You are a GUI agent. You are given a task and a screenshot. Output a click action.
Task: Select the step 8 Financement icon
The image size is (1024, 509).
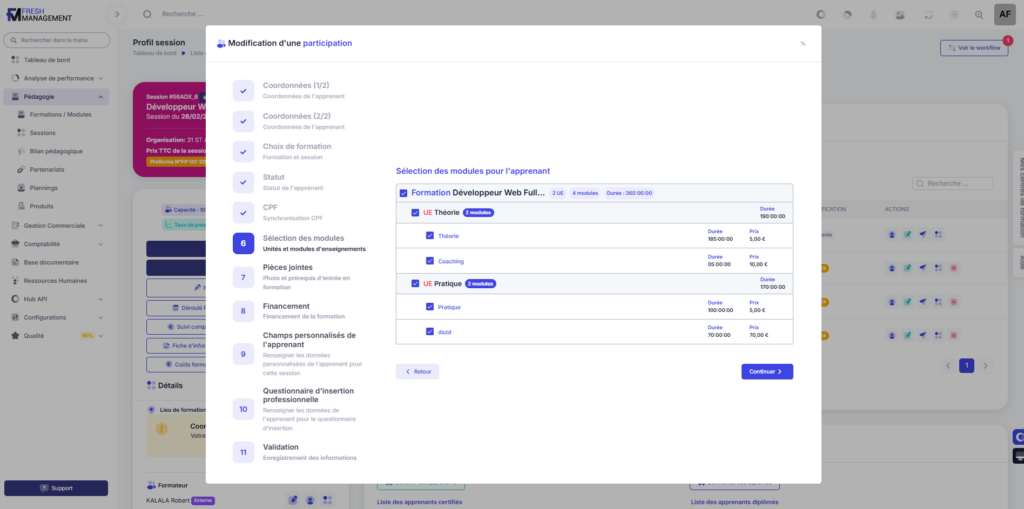[243, 311]
